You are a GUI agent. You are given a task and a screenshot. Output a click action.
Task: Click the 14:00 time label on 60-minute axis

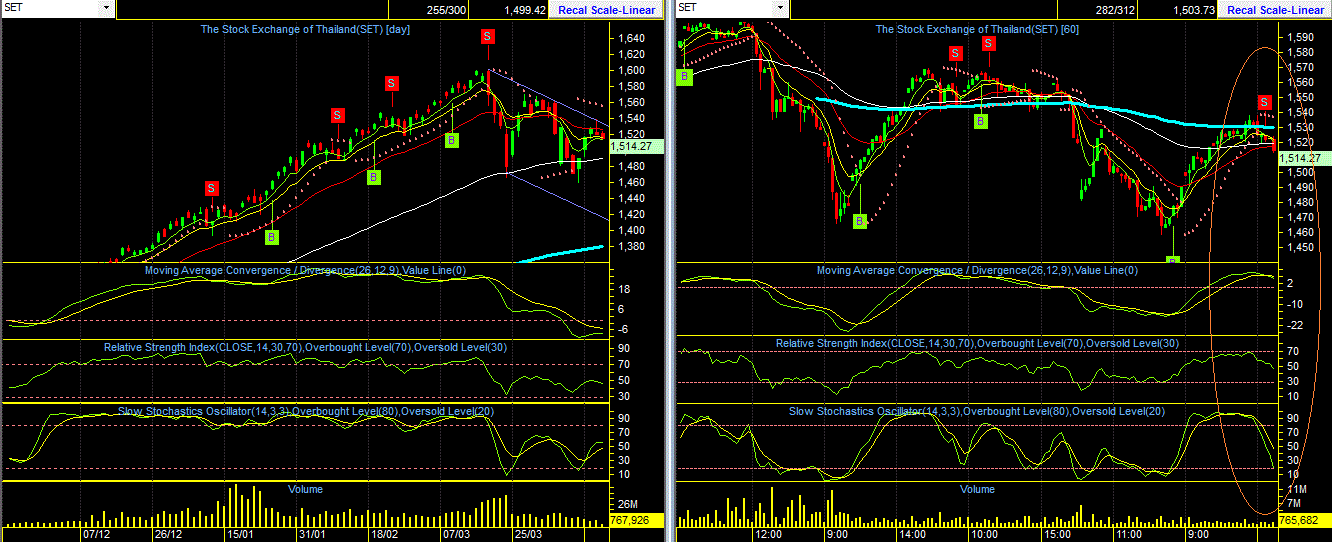tap(912, 535)
